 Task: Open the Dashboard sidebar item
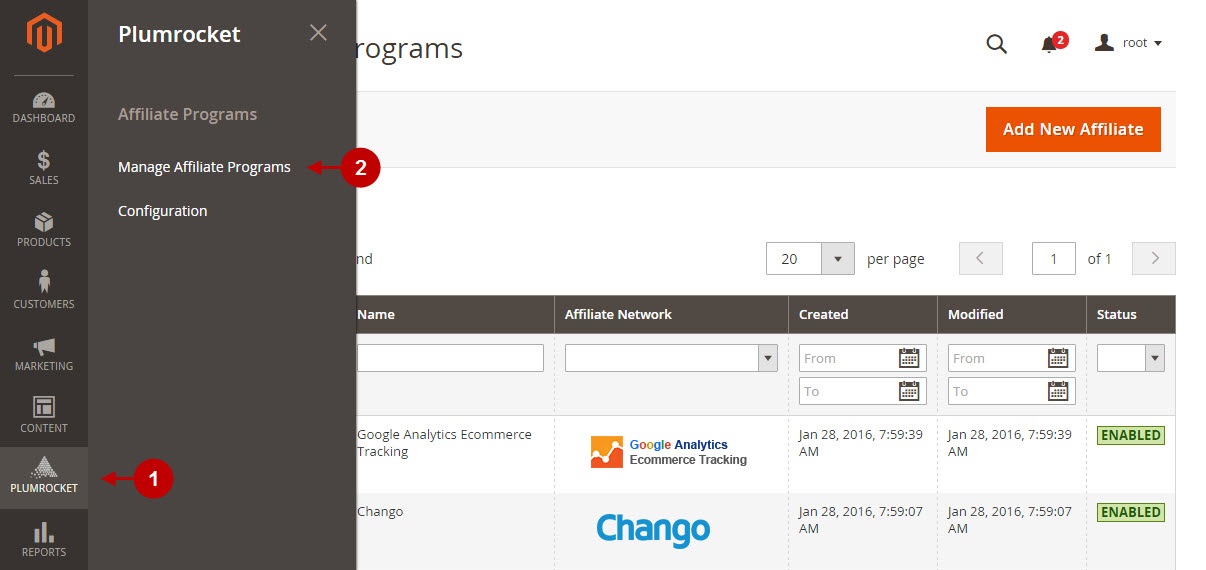click(44, 107)
